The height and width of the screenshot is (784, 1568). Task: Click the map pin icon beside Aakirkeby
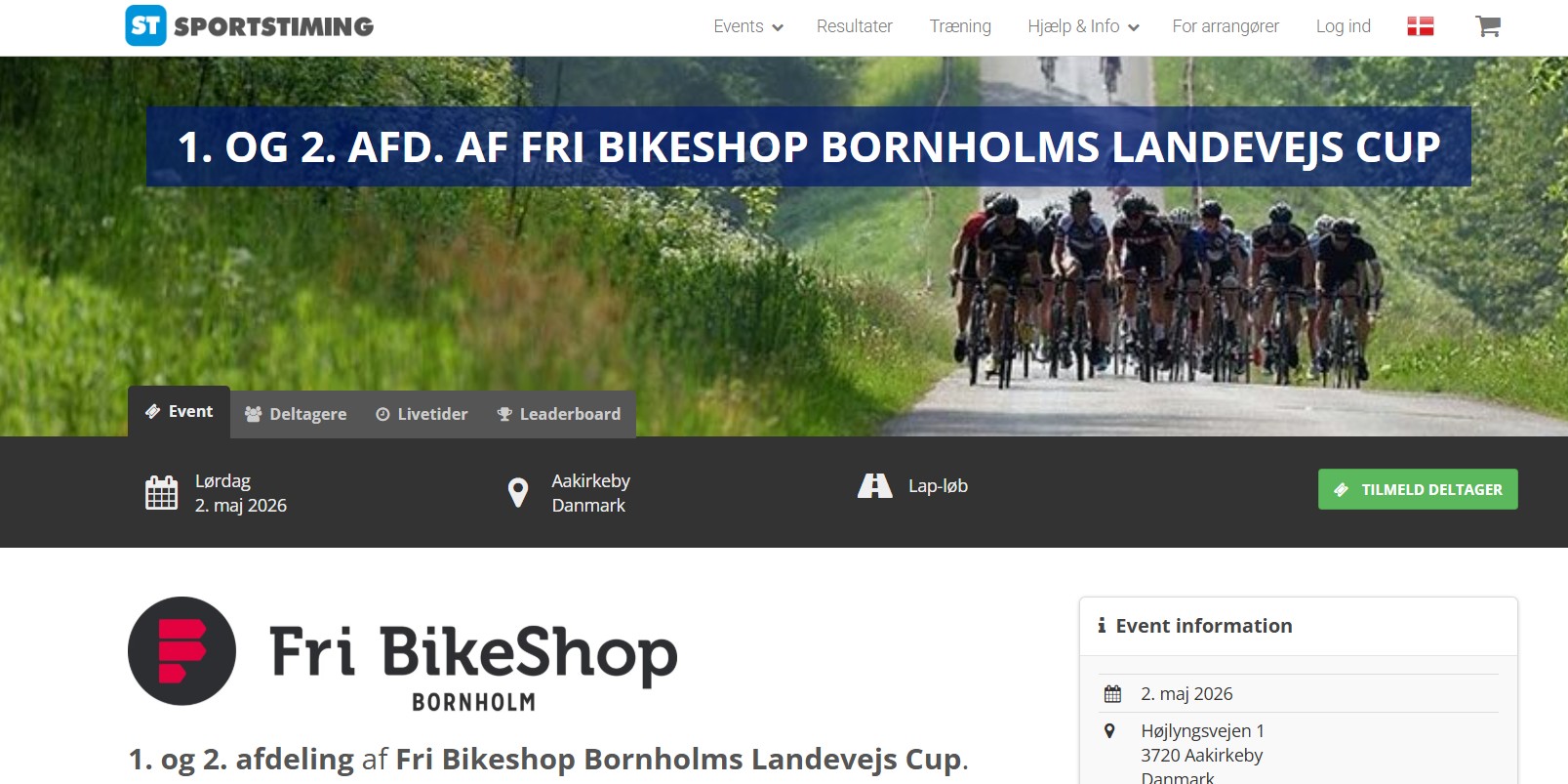[x=518, y=492]
